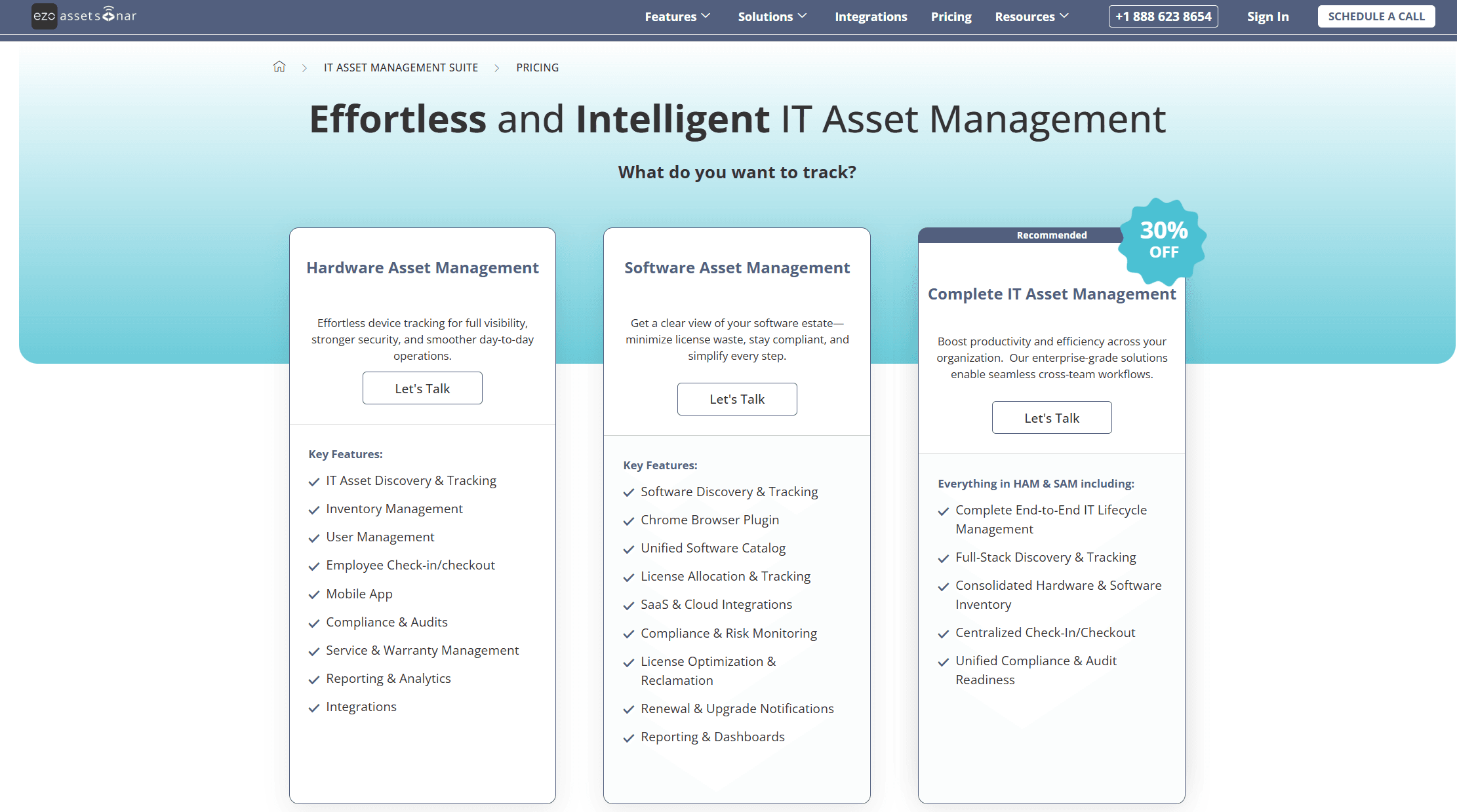The height and width of the screenshot is (812, 1457).
Task: Click 'Centralized Check-In/Checkout' feature
Action: pyautogui.click(x=1045, y=632)
